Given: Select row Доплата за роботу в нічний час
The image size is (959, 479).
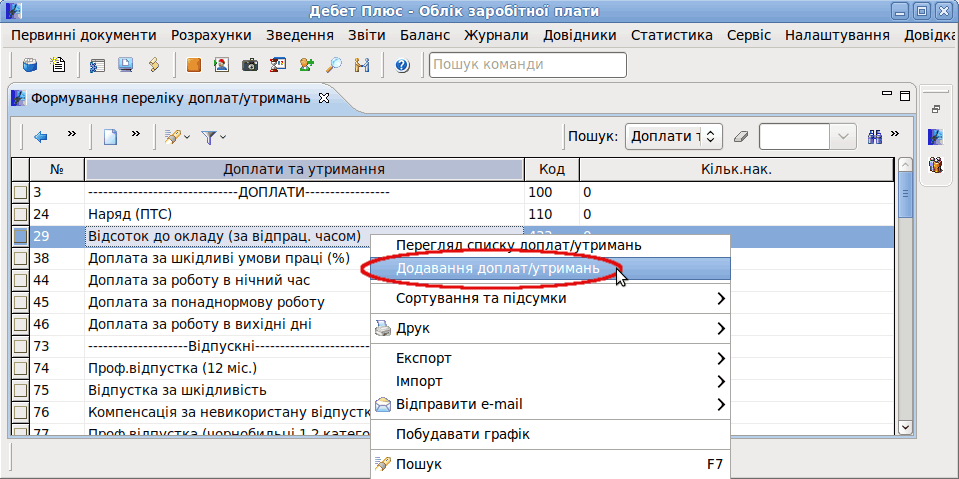Looking at the screenshot, I should coord(199,280).
